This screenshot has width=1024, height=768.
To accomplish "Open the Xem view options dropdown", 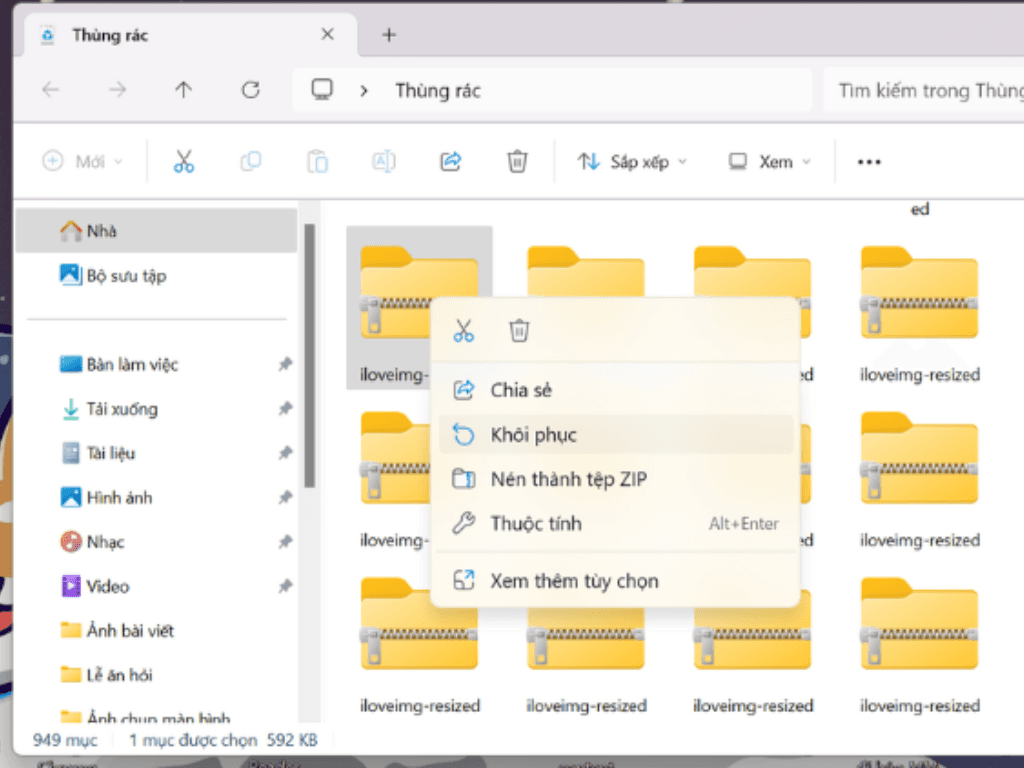I will click(767, 161).
